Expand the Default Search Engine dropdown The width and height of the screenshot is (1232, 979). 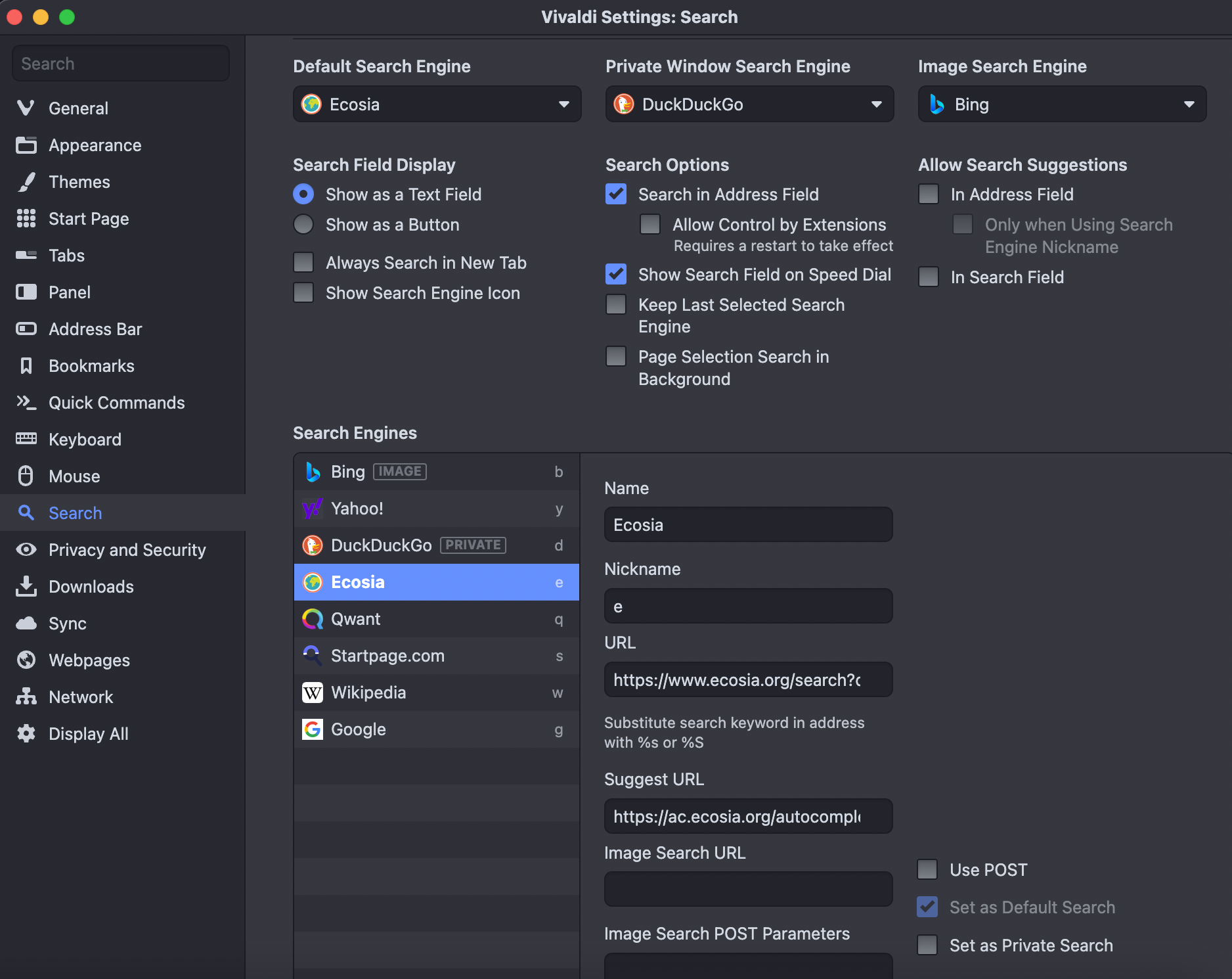pyautogui.click(x=437, y=104)
